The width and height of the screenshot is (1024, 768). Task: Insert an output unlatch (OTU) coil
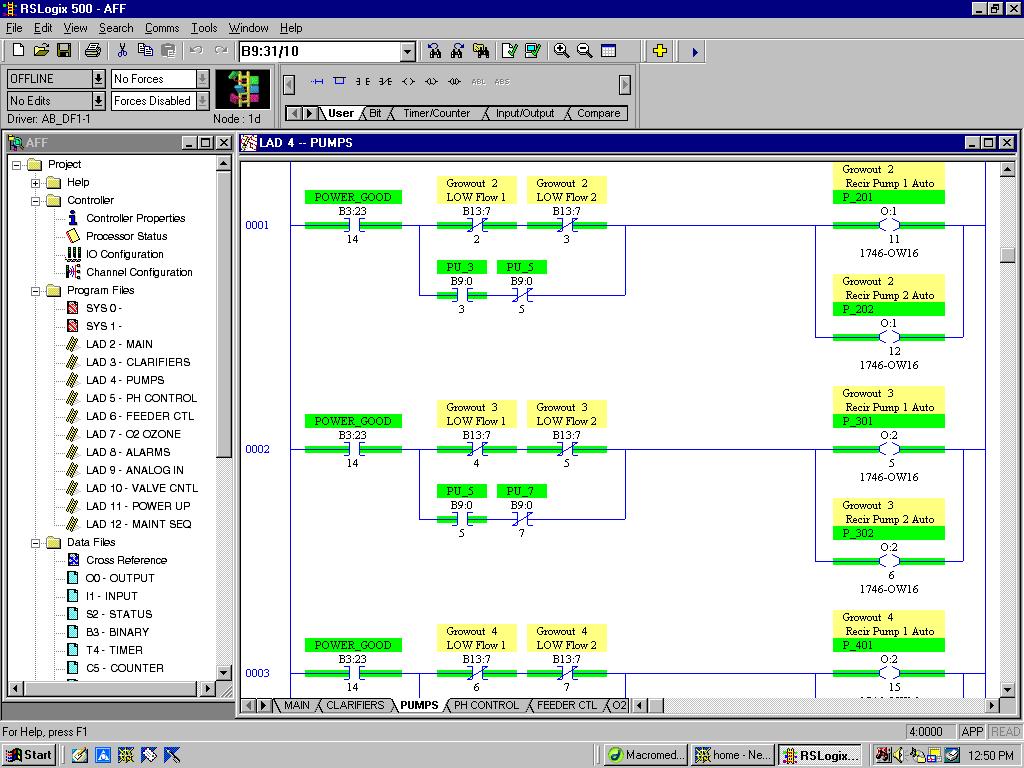coord(455,82)
